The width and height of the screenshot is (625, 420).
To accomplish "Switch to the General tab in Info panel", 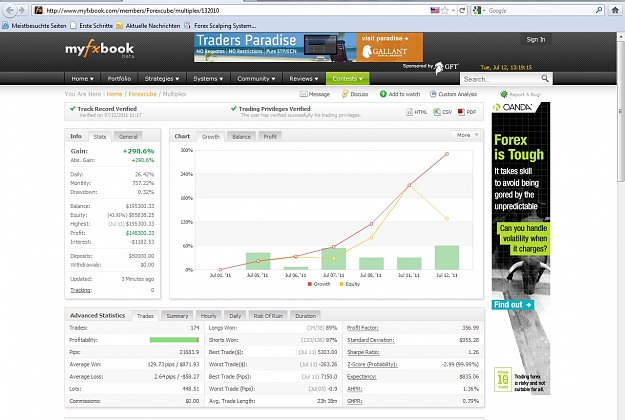I will point(128,137).
